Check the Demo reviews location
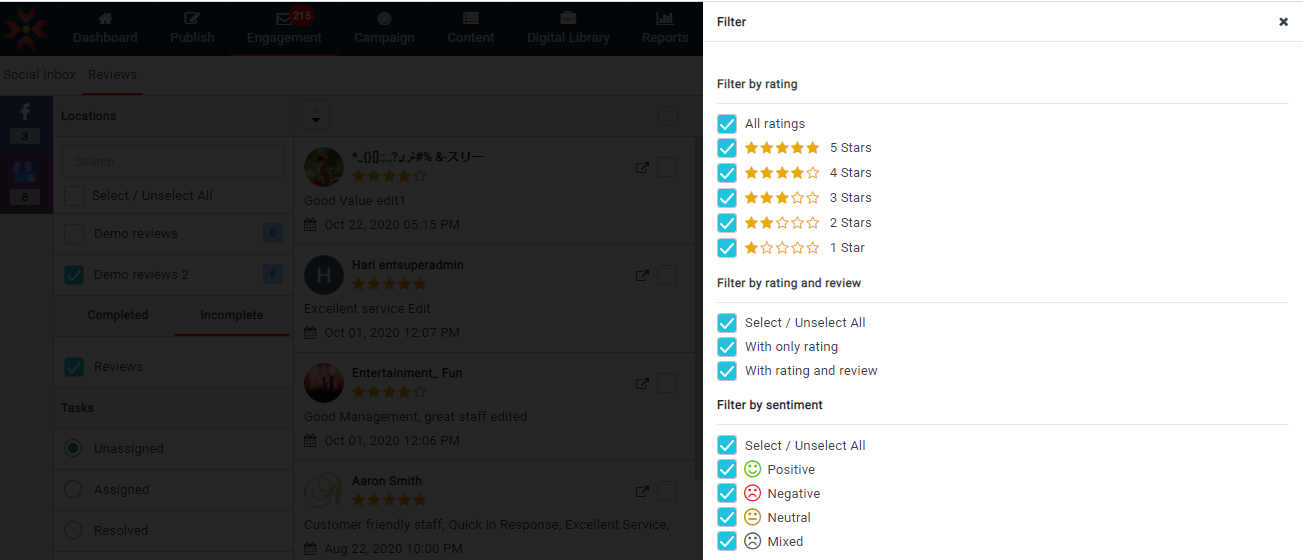 pos(74,234)
